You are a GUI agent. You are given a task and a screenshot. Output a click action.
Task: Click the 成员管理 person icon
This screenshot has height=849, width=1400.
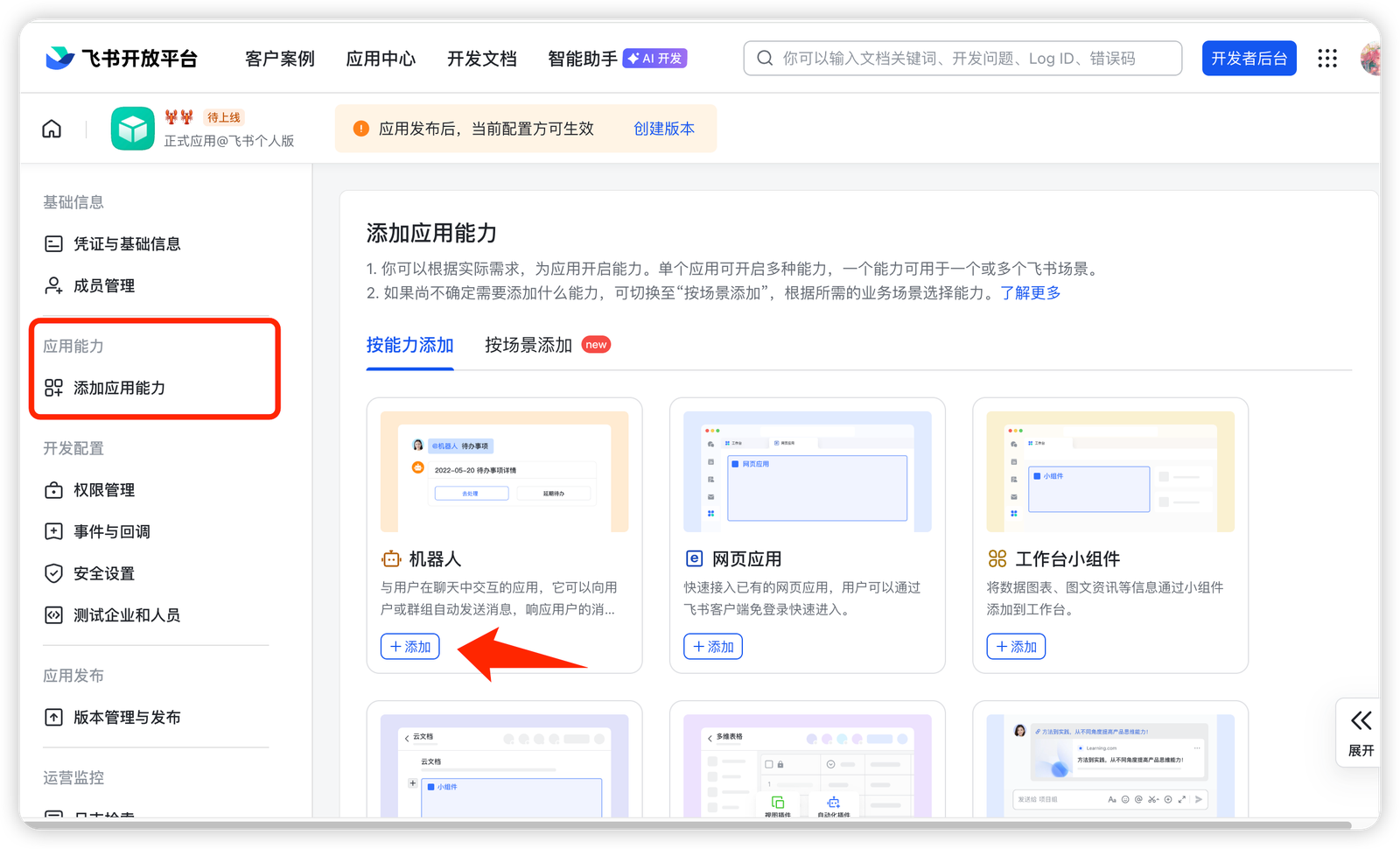[x=53, y=286]
